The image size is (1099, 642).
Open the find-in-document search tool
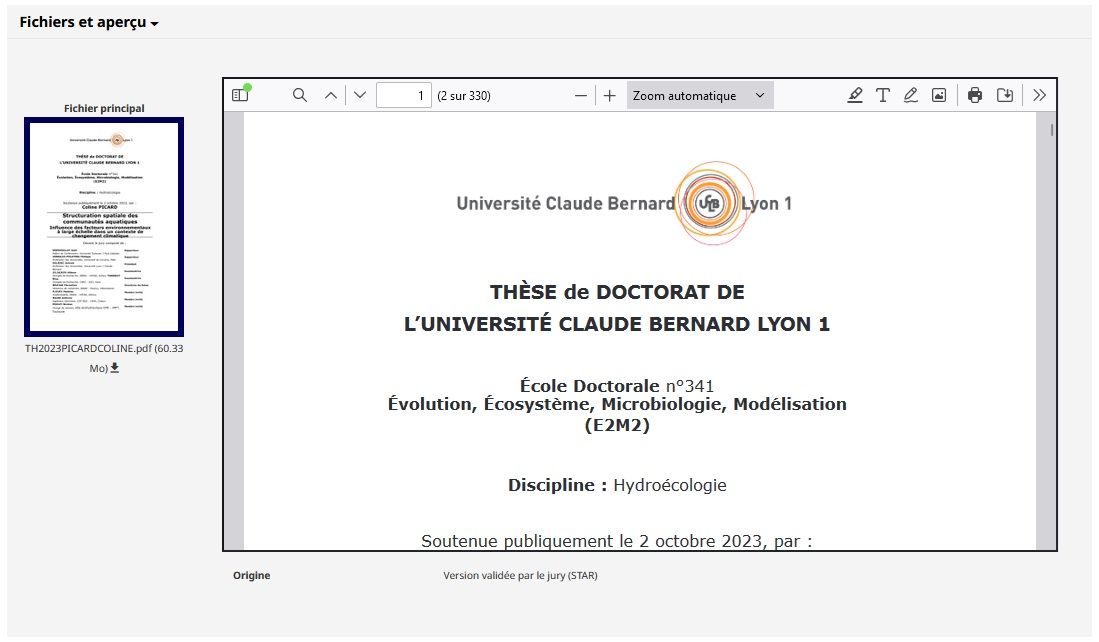pos(299,95)
